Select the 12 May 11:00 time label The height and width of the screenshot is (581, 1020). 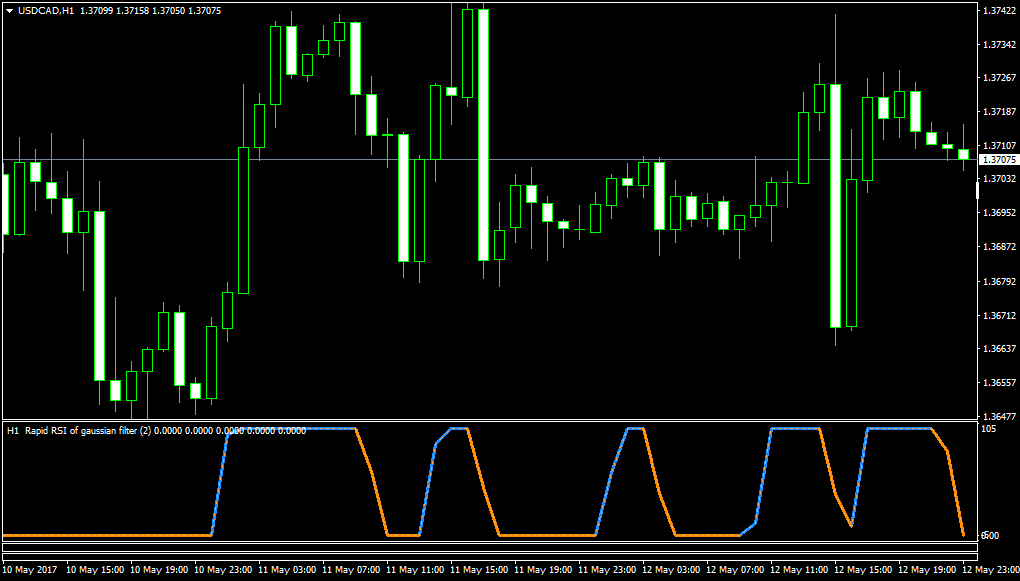coord(799,569)
